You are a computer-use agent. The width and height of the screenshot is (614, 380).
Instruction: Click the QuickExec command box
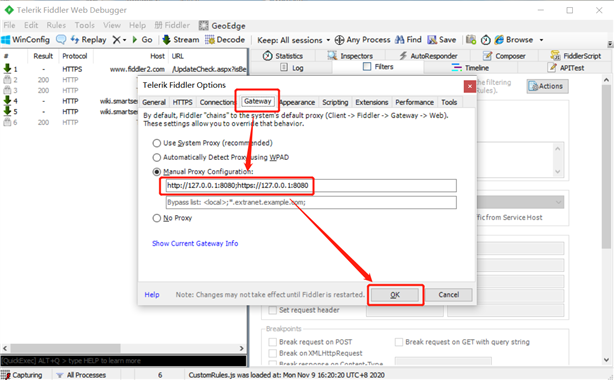(123, 360)
